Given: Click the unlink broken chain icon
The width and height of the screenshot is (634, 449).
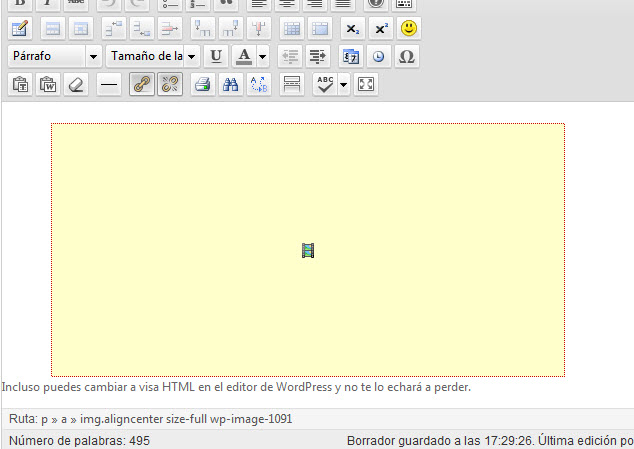Looking at the screenshot, I should click(x=170, y=85).
